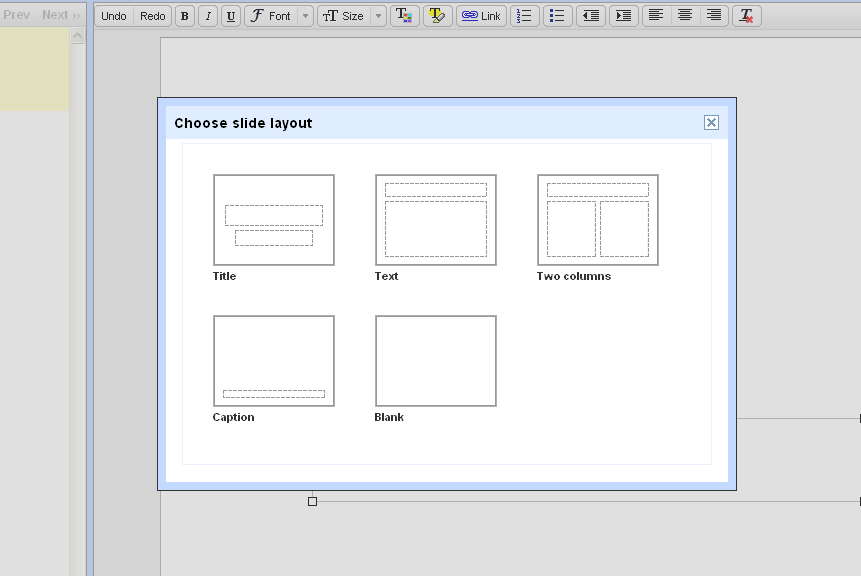The height and width of the screenshot is (576, 861).
Task: Close the Choose slide layout dialog
Action: tap(711, 122)
